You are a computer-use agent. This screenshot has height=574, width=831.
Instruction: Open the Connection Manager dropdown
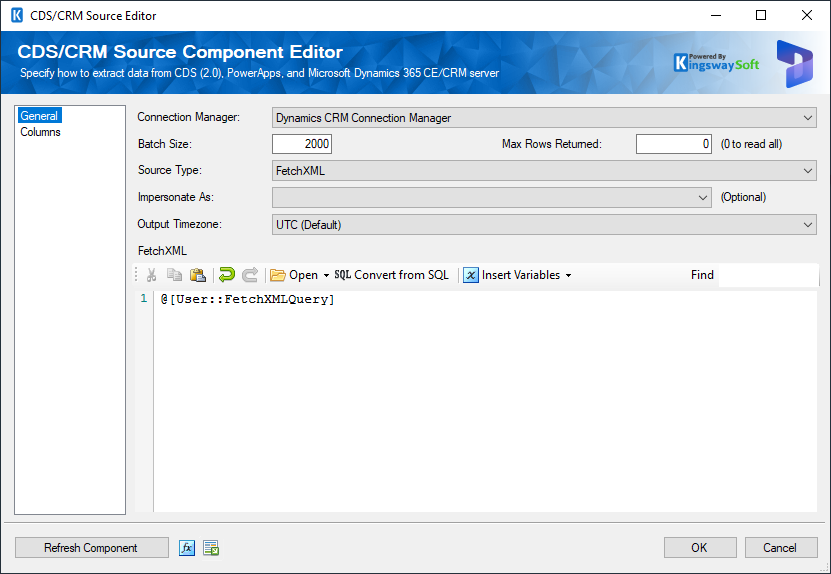click(x=544, y=118)
